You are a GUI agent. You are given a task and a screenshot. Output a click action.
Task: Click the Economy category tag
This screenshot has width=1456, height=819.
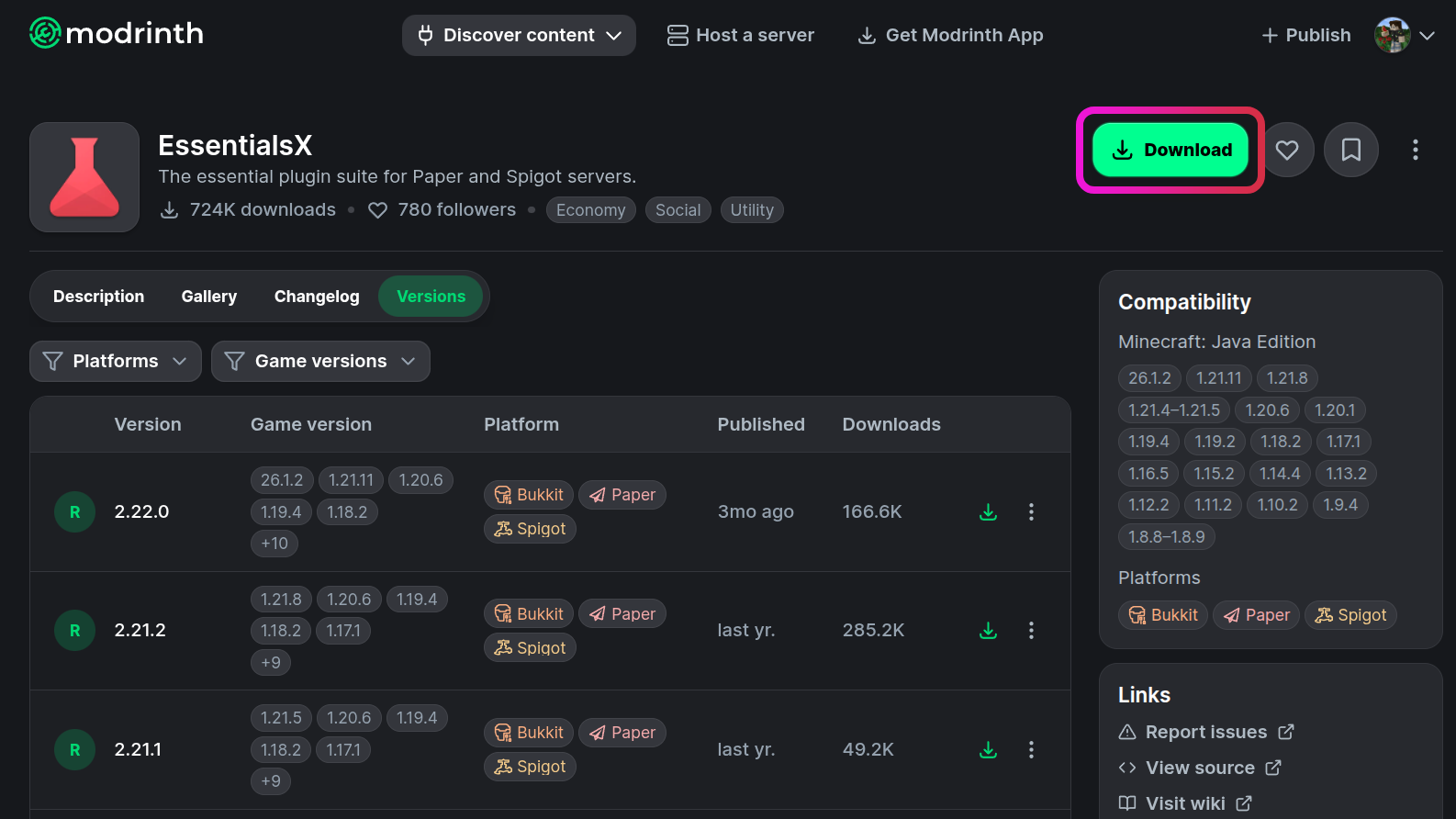point(591,210)
